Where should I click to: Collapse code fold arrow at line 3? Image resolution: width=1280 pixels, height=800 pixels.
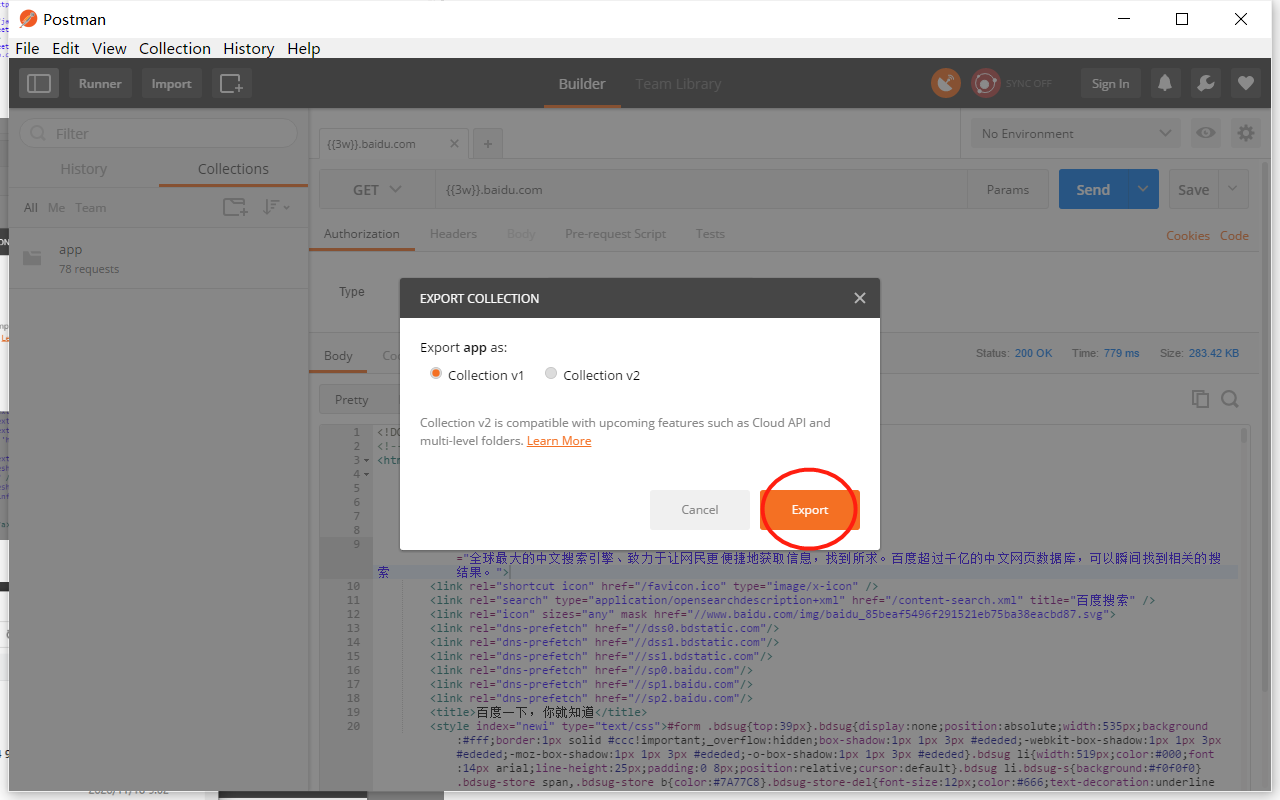click(x=368, y=460)
